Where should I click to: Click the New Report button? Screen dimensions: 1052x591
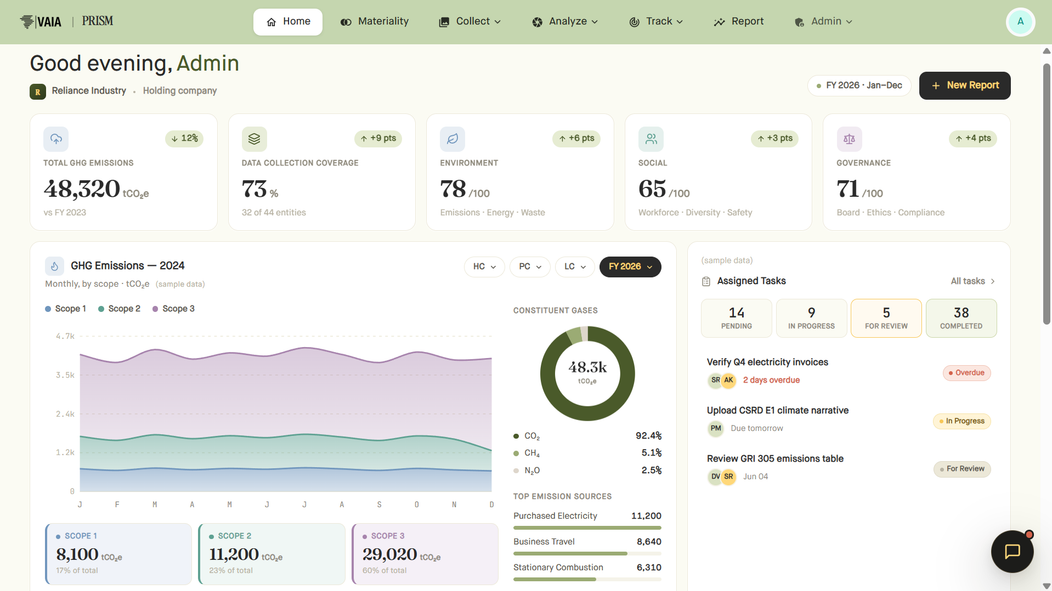[x=965, y=86]
